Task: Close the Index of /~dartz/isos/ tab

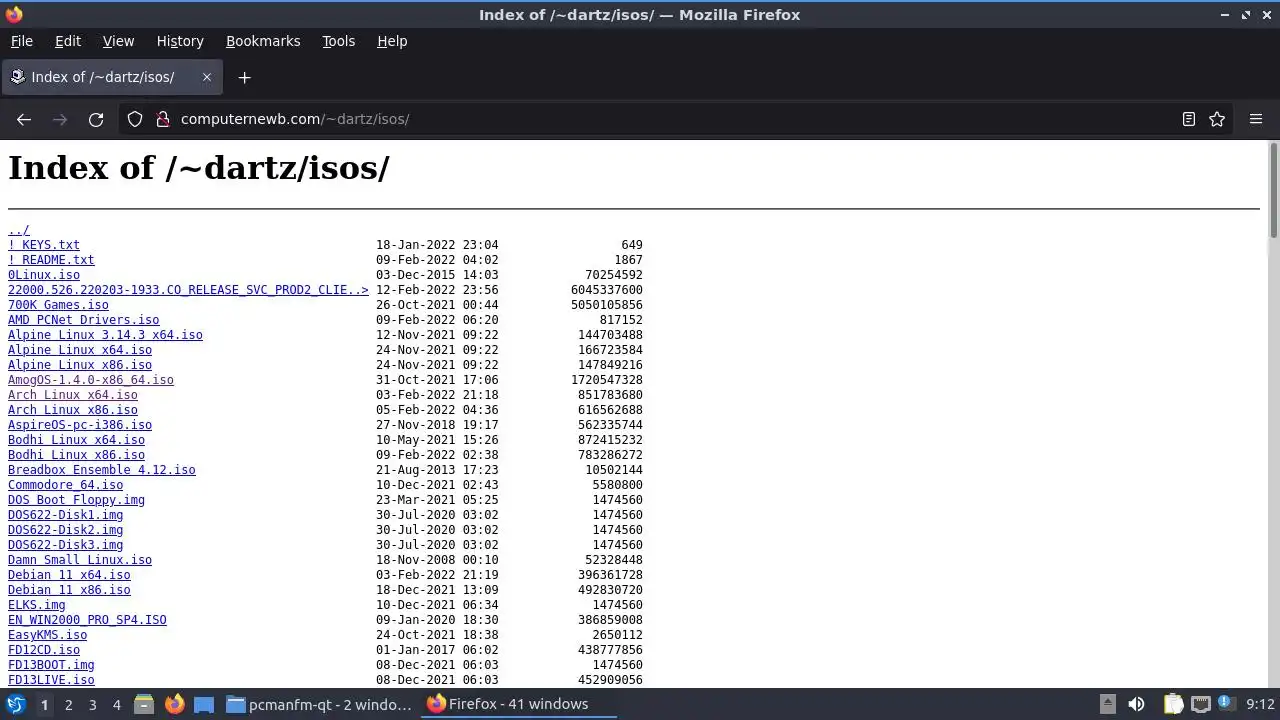Action: pyautogui.click(x=207, y=77)
